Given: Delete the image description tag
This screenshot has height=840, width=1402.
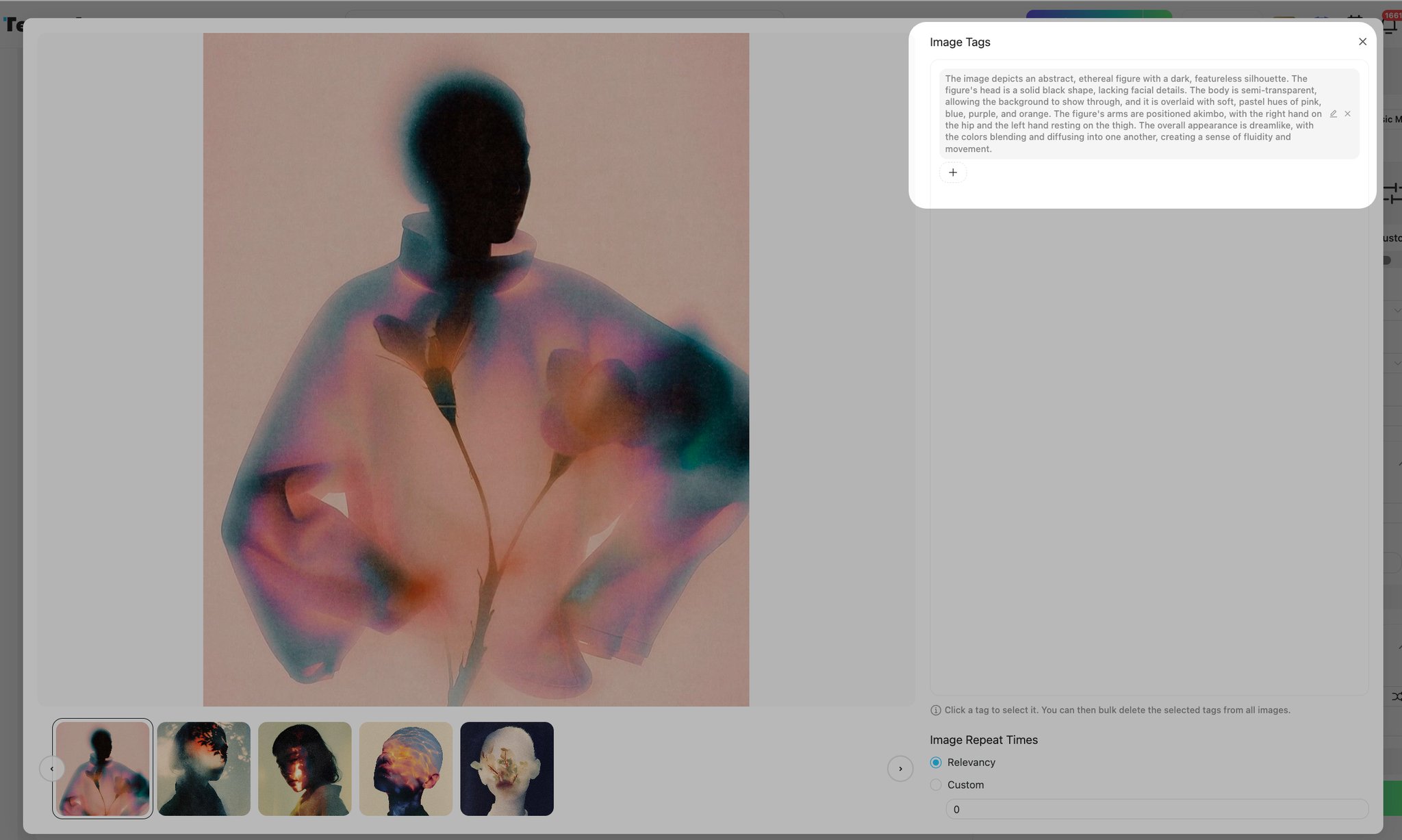Looking at the screenshot, I should [1347, 114].
